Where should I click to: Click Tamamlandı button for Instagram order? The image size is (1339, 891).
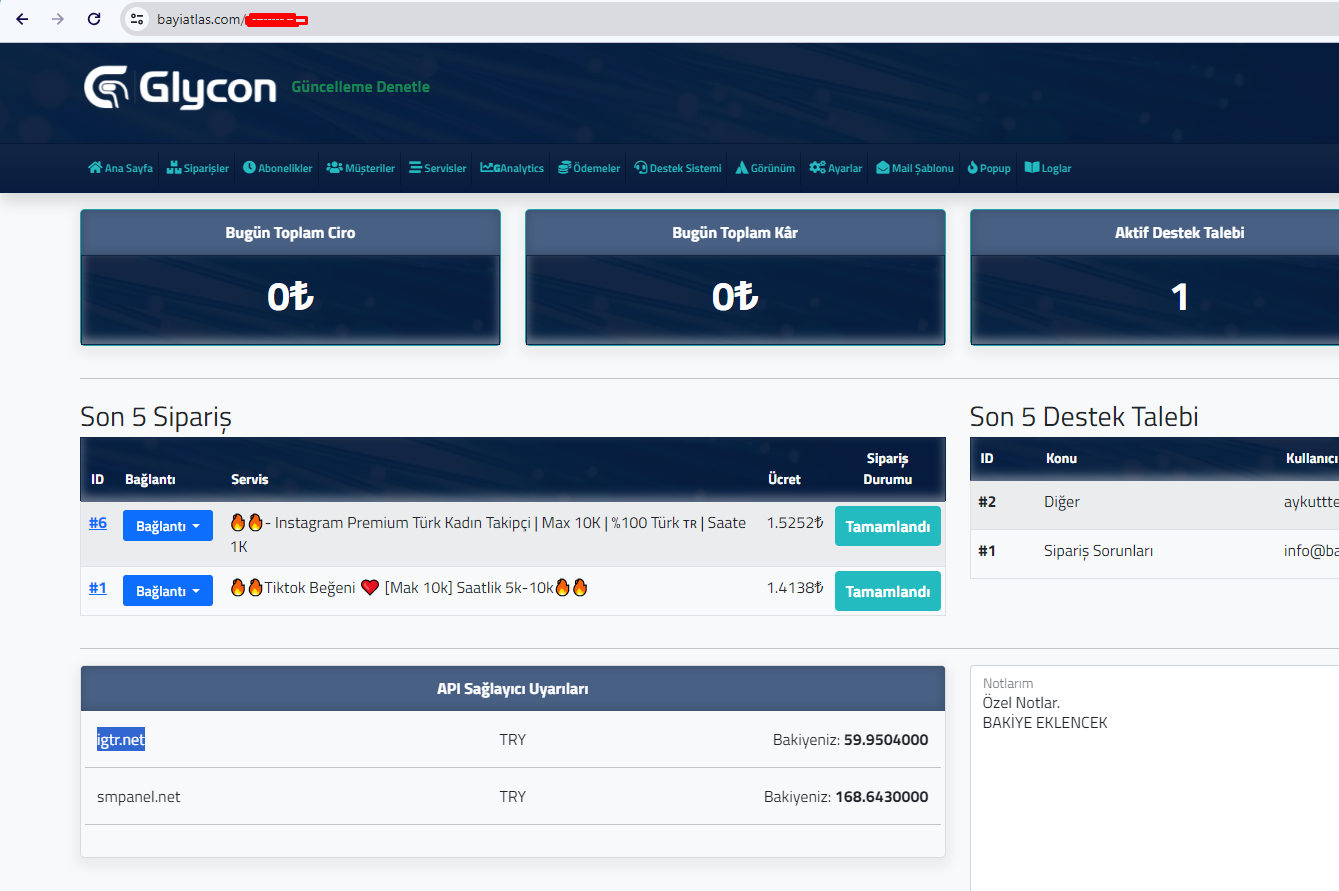point(888,526)
